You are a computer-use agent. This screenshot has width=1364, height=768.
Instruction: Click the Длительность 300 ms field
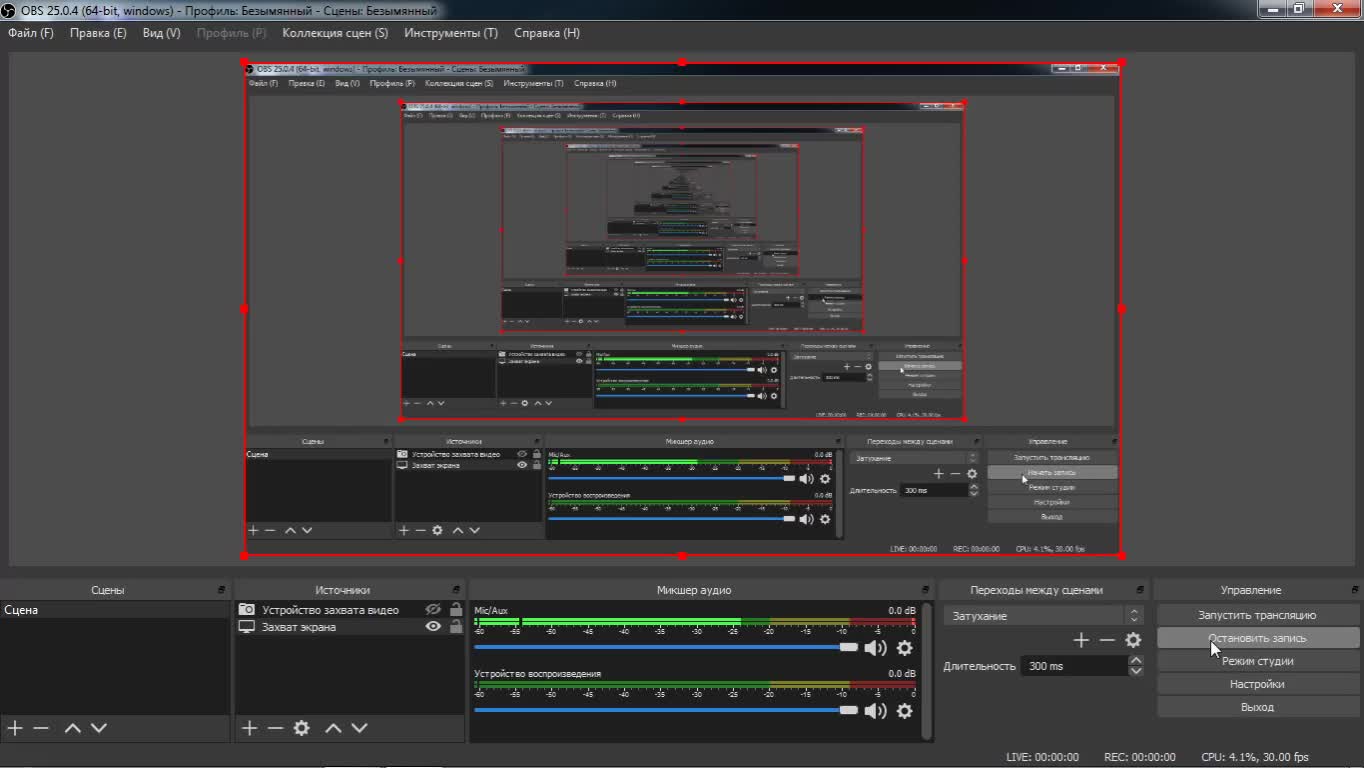1074,666
